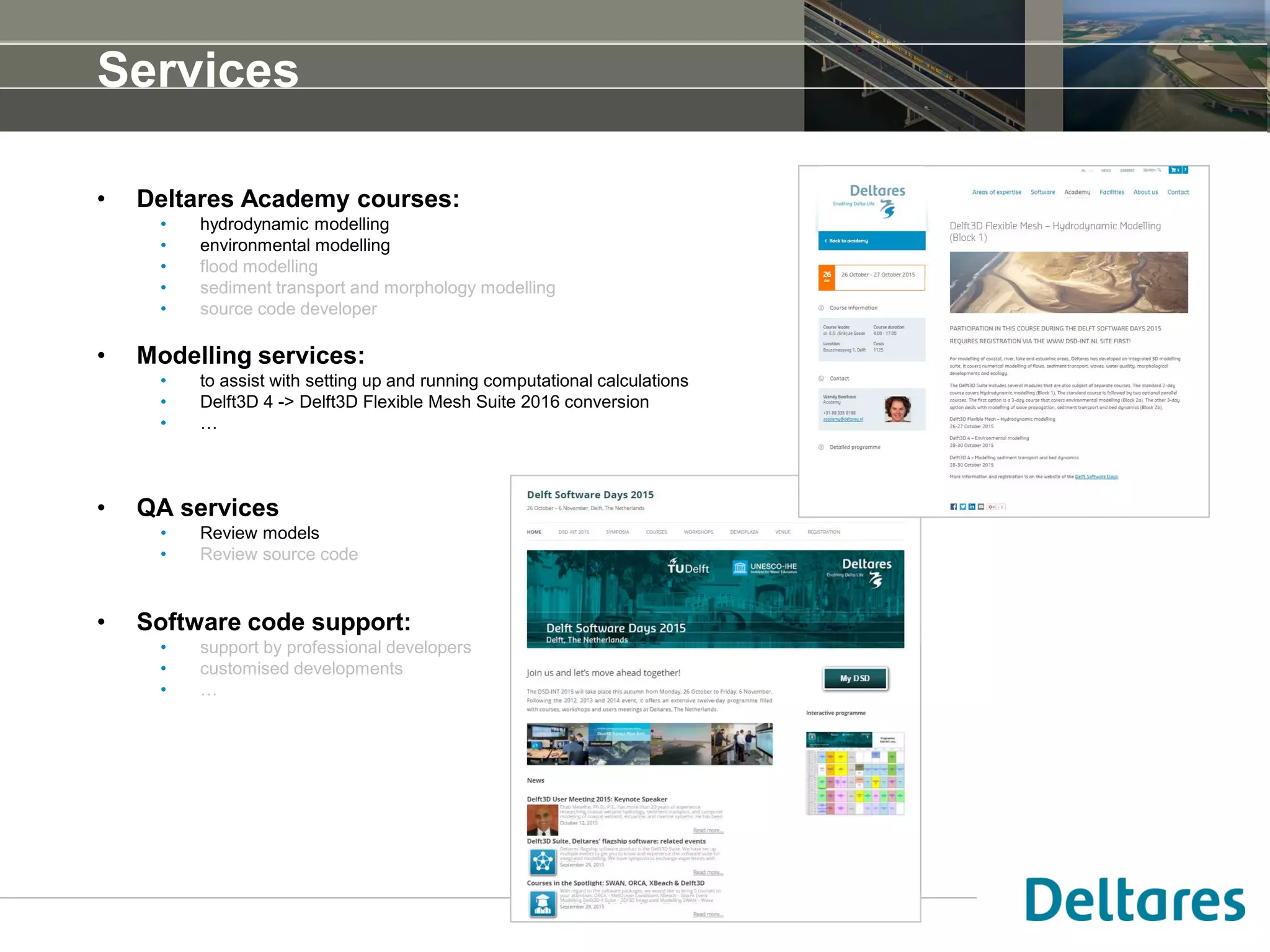The height and width of the screenshot is (952, 1270).
Task: Click Read more under Delft3D Suite news
Action: coord(708,873)
